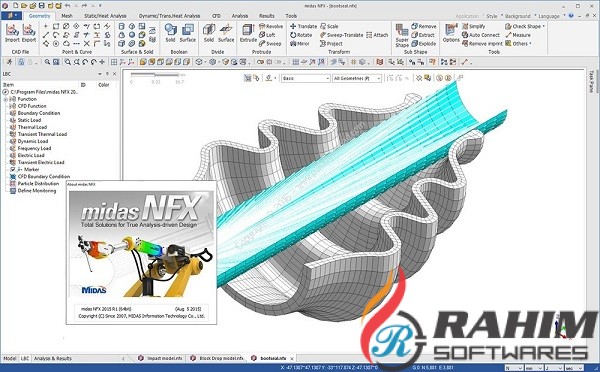This screenshot has height=372, width=600.
Task: Click the Mirror transform tool
Action: (x=300, y=44)
